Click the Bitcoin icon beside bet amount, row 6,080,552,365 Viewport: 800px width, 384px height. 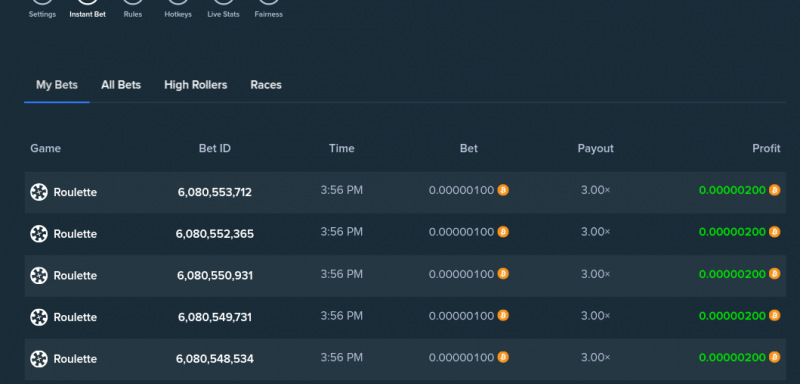click(x=503, y=232)
